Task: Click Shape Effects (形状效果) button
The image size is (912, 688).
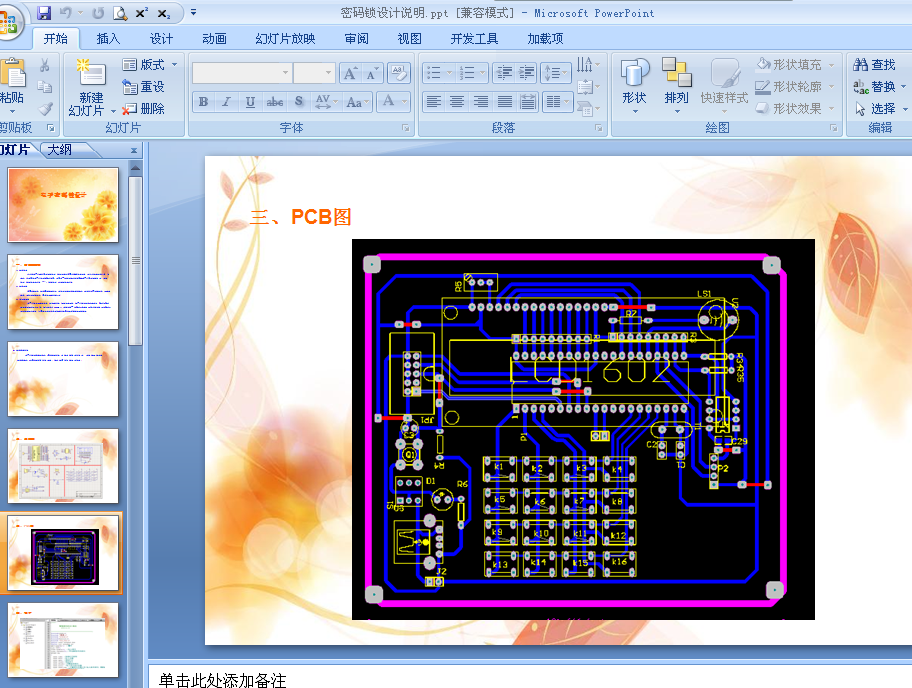Action: coord(795,109)
